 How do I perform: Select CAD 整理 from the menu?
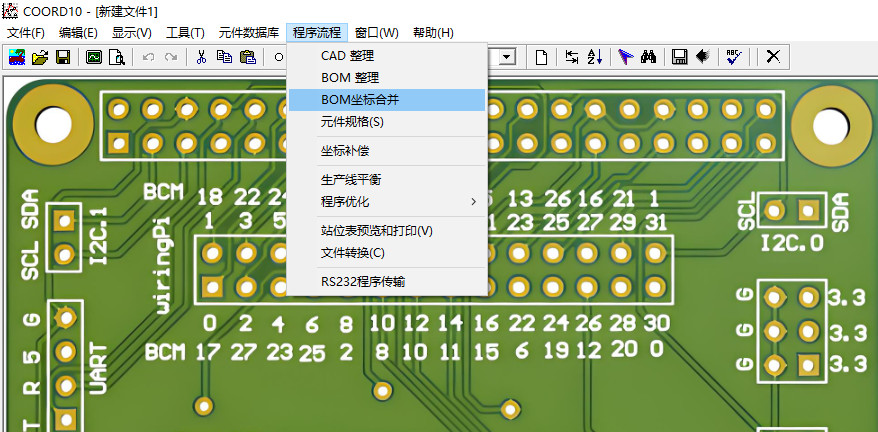pyautogui.click(x=387, y=56)
